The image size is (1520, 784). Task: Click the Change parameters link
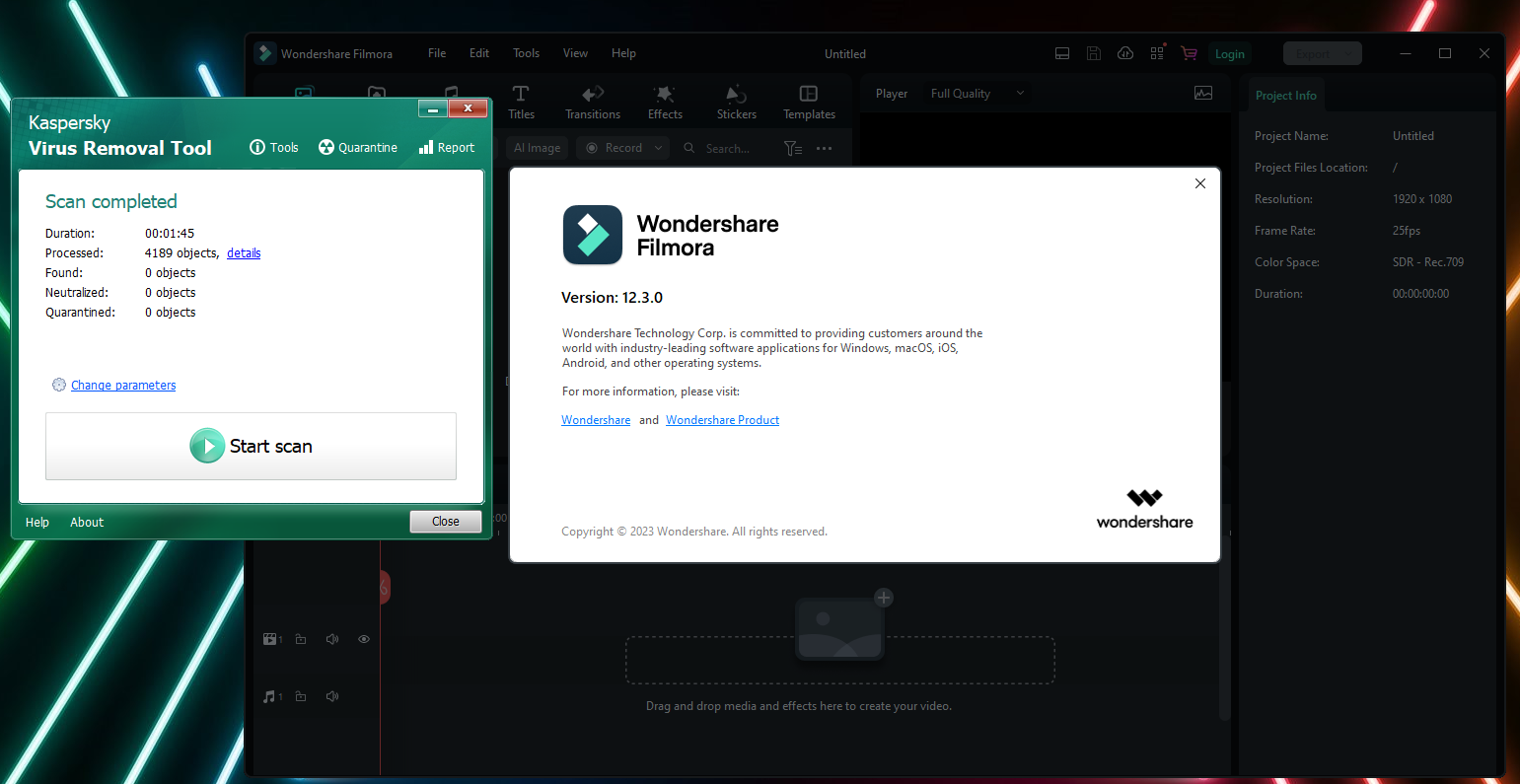coord(123,386)
